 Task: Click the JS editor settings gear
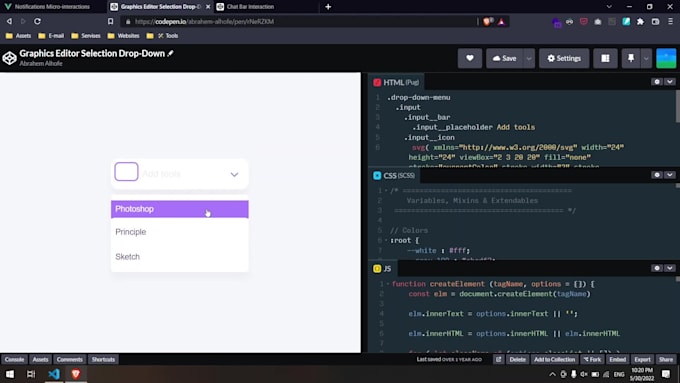pos(657,268)
